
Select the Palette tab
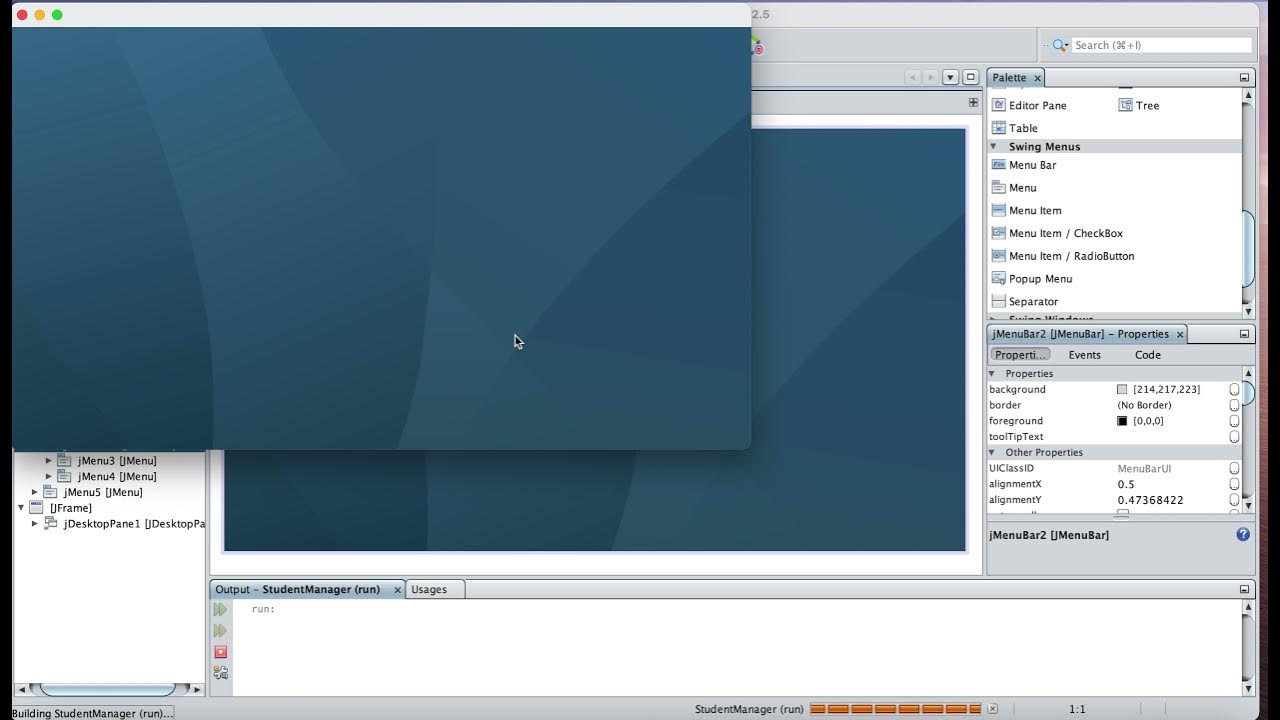(x=1009, y=78)
